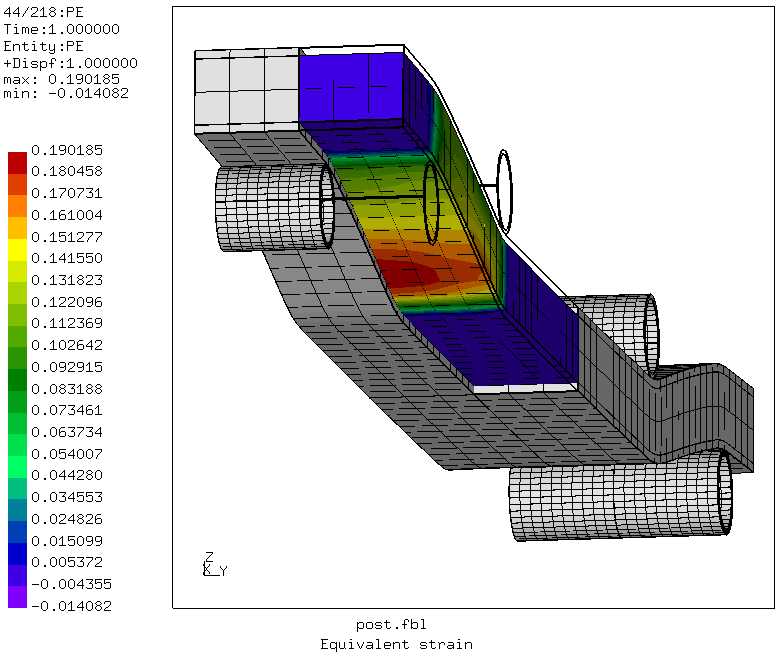Click the upper-left meshed cylinder roller
Viewport: 784px width, 672px height.
274,208
